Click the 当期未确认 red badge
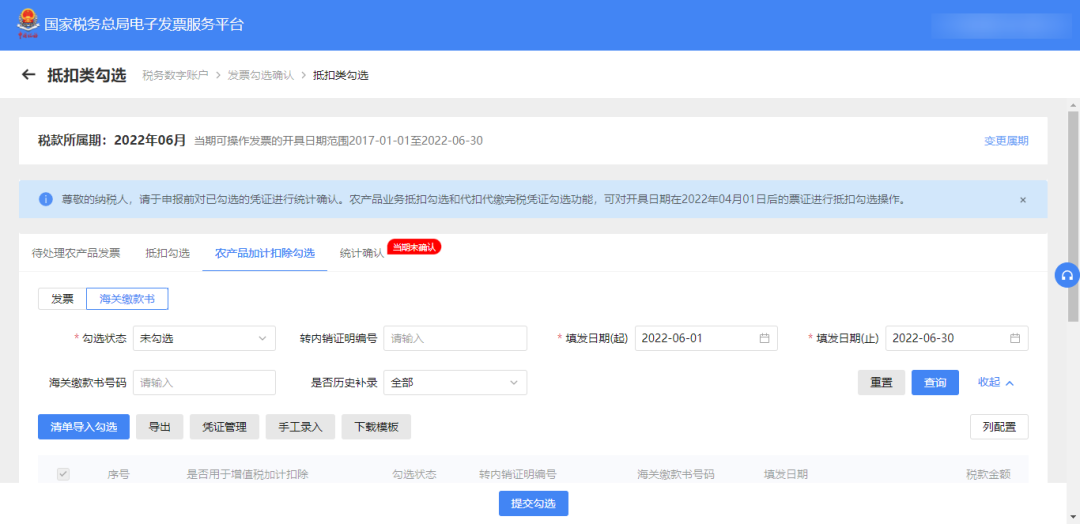The image size is (1080, 524). [x=414, y=247]
